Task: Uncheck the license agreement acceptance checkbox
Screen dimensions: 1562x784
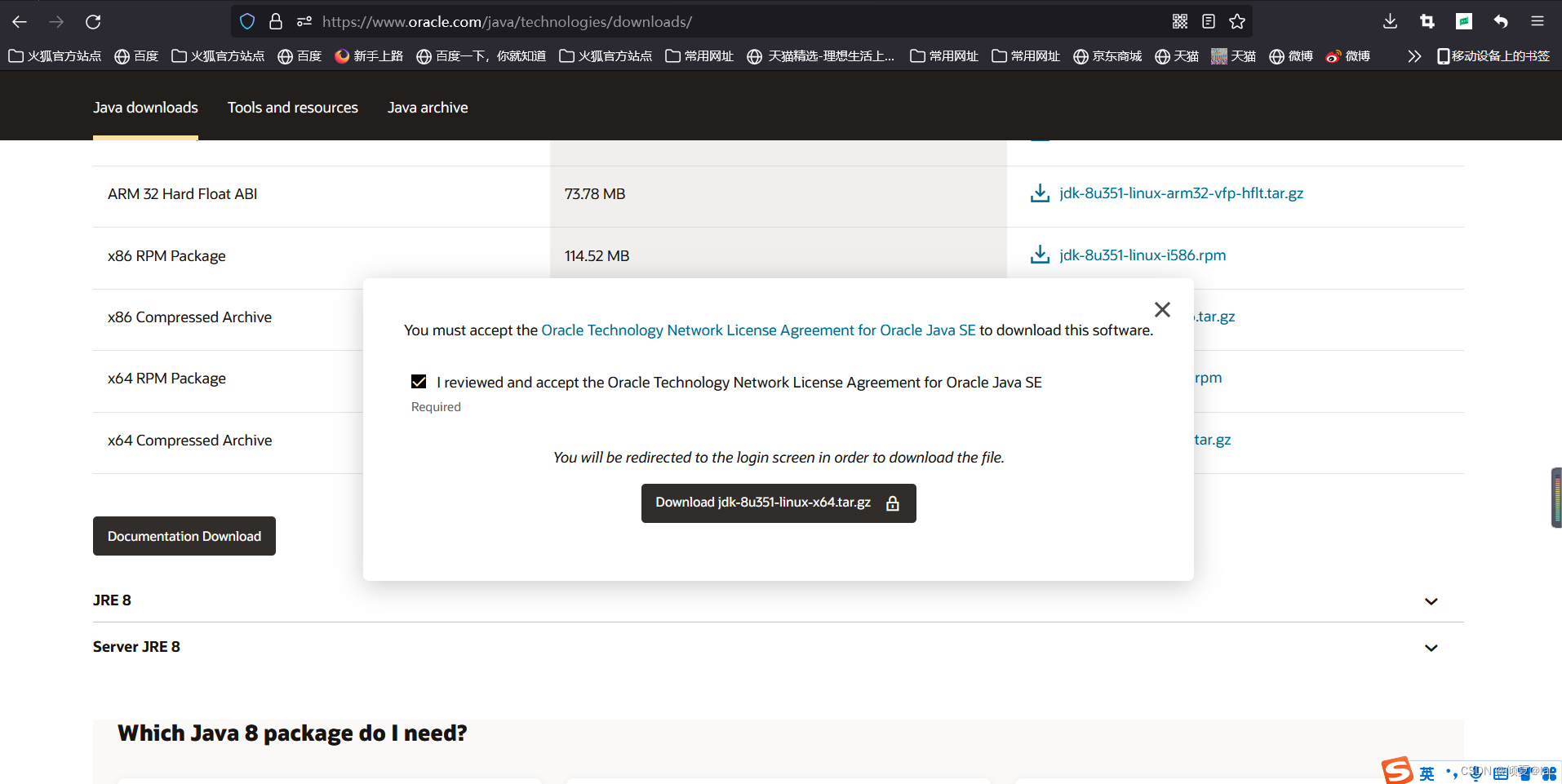Action: (x=419, y=382)
